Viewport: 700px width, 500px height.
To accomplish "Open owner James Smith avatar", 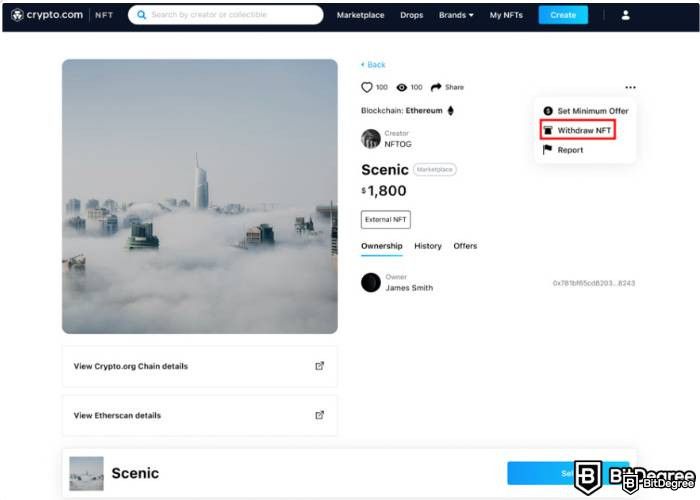I will tap(371, 283).
